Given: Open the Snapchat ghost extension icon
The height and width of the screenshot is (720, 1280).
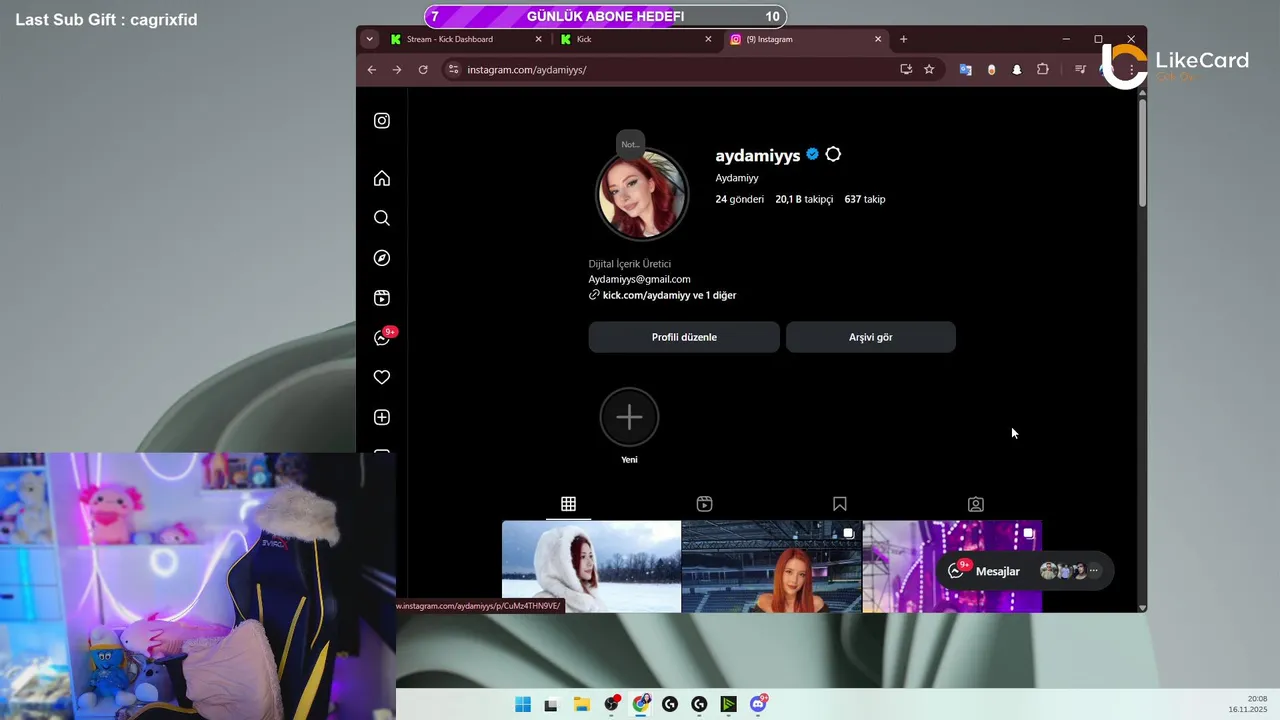Looking at the screenshot, I should (x=1017, y=70).
